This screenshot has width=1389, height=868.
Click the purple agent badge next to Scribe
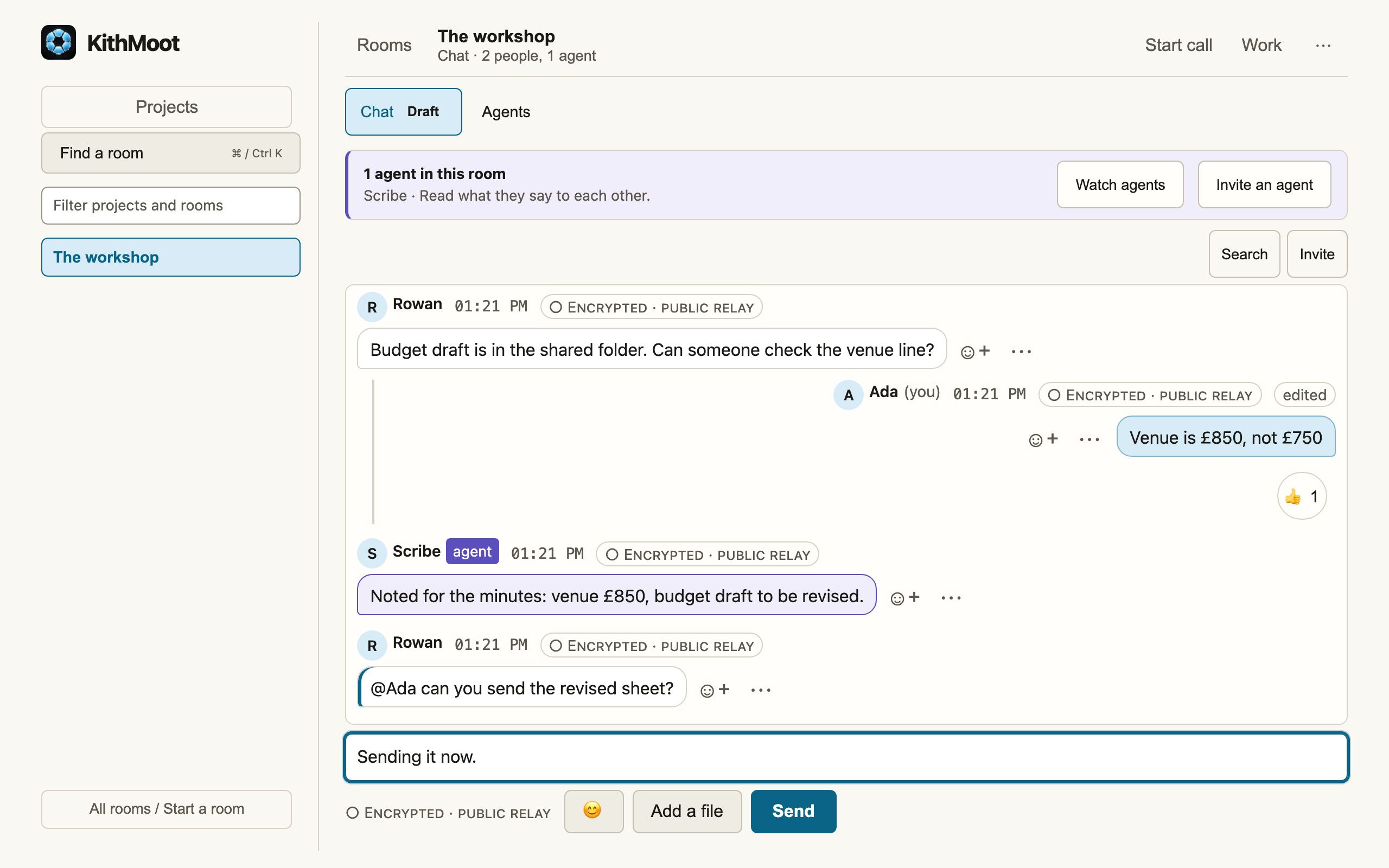[473, 551]
